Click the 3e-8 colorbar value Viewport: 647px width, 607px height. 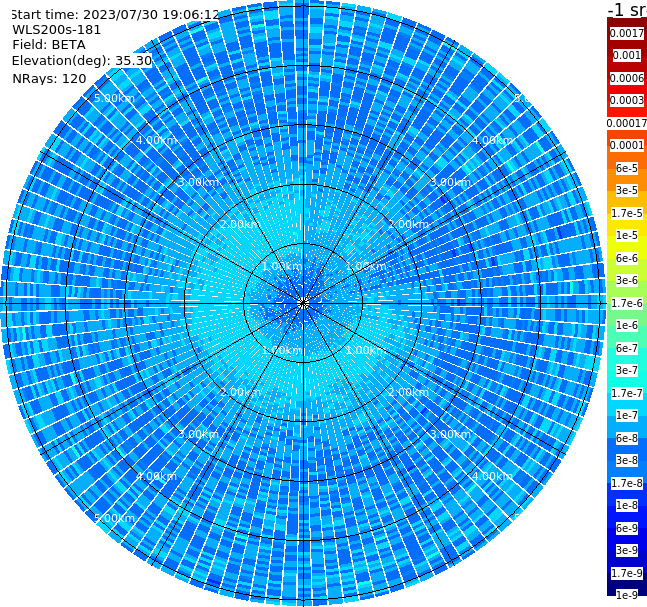627,460
